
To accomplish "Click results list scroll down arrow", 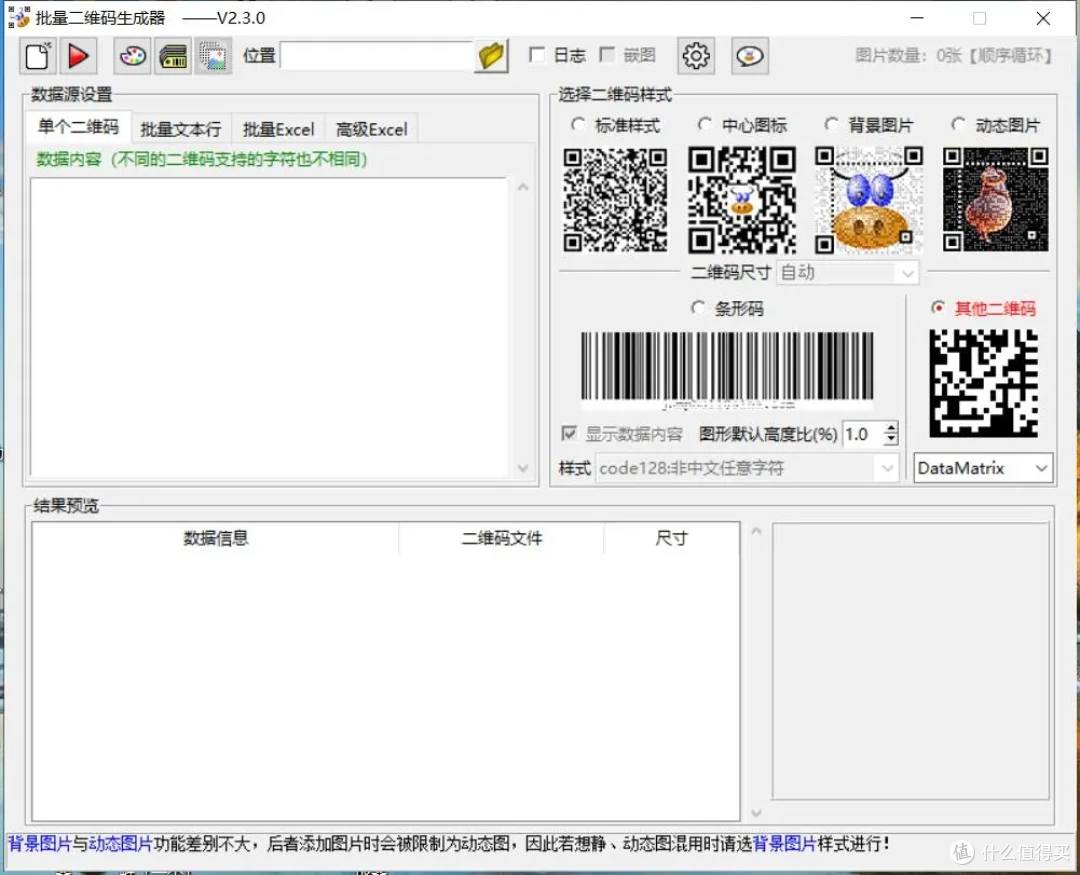I will click(x=756, y=813).
